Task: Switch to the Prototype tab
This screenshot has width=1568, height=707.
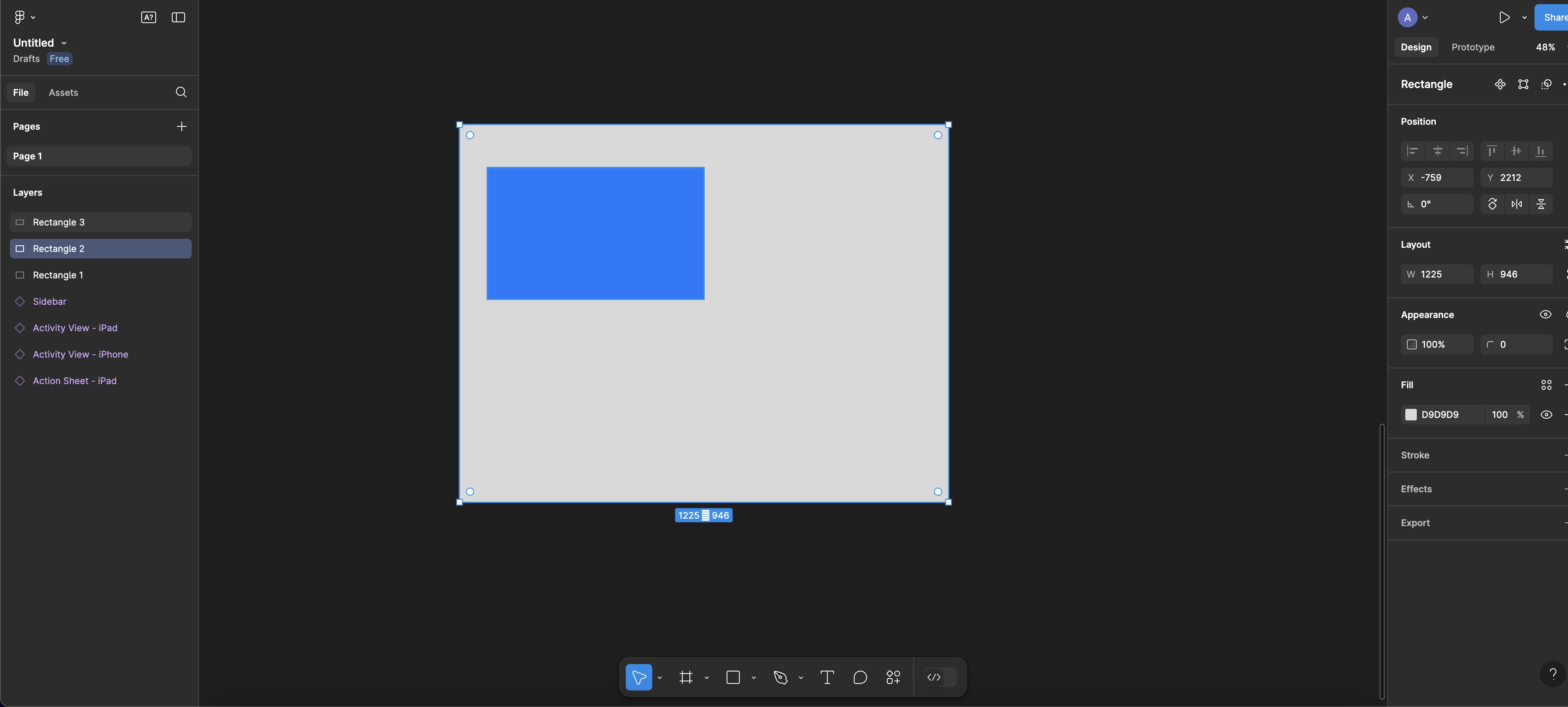Action: pyautogui.click(x=1473, y=47)
